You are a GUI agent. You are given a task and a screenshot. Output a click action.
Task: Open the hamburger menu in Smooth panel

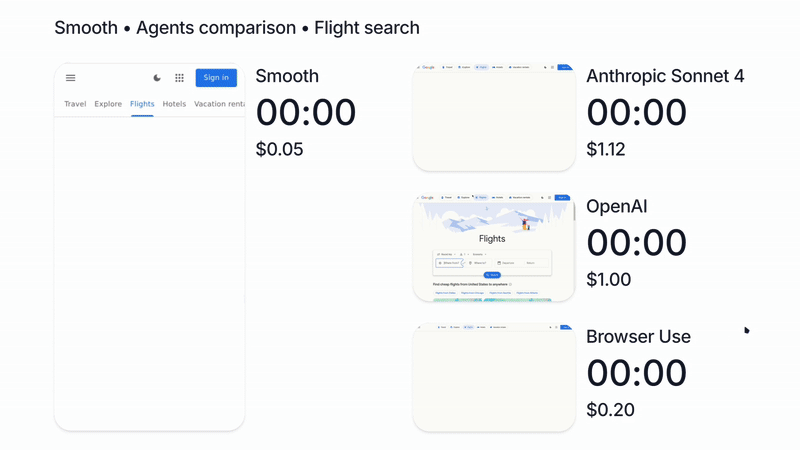(71, 78)
